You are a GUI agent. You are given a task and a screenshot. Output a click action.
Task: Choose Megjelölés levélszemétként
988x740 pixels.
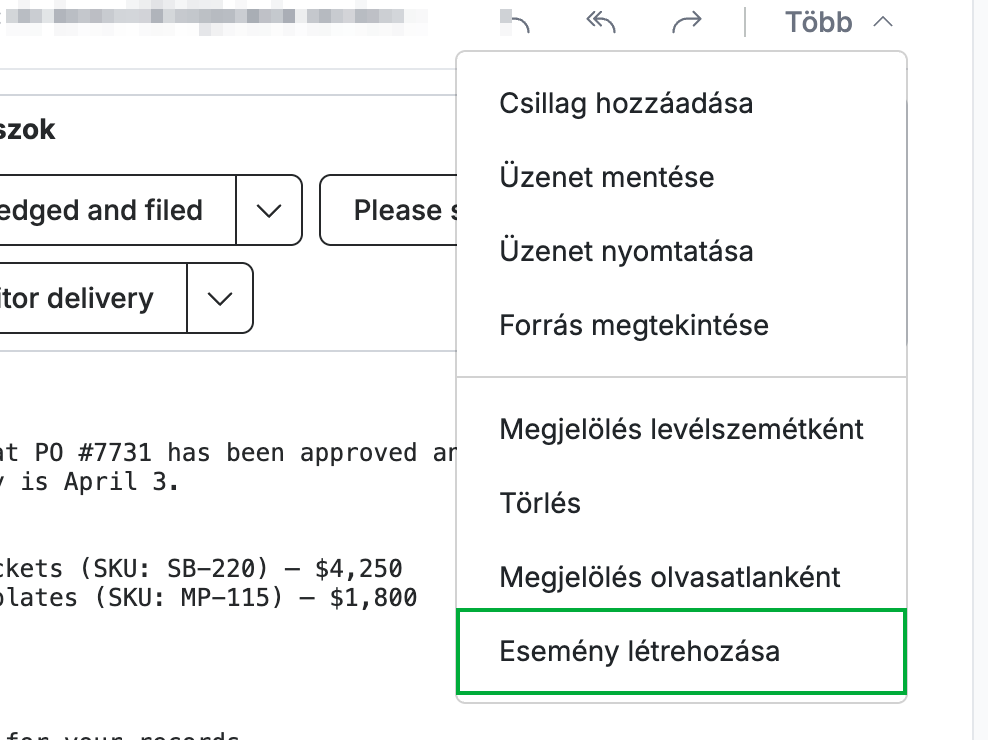(682, 429)
